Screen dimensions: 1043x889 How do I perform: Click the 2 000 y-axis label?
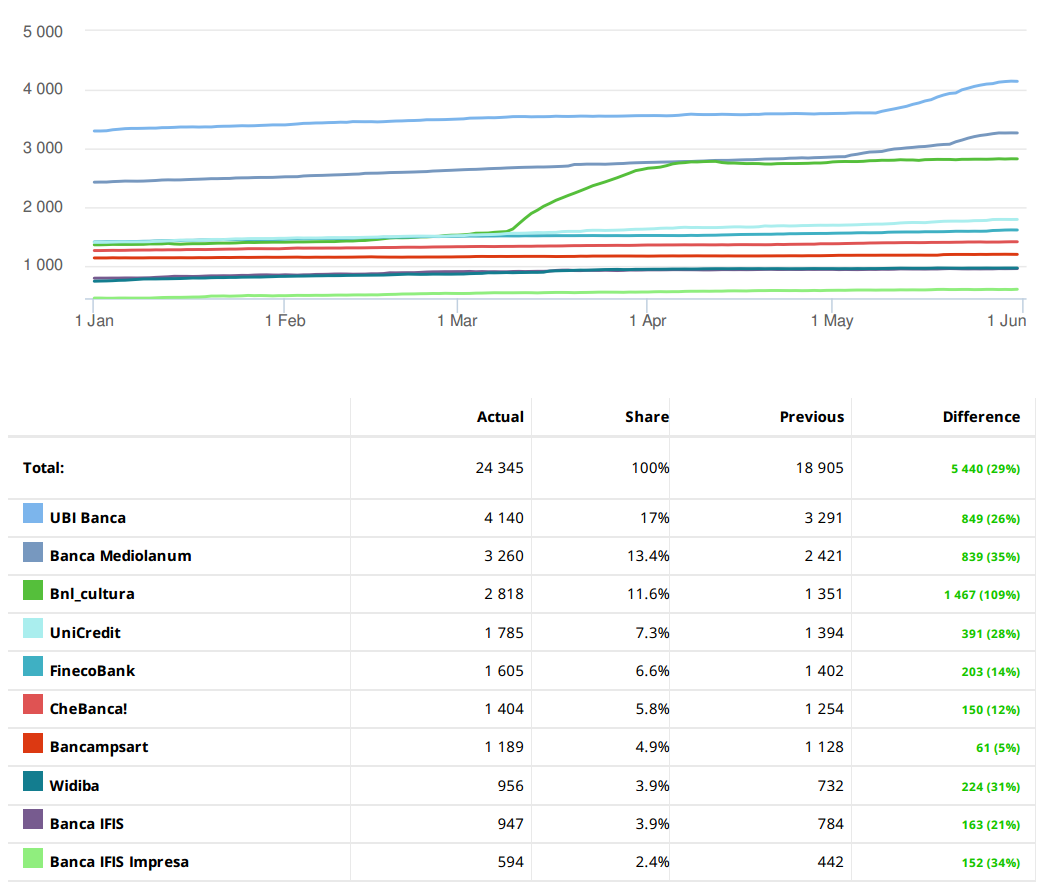[43, 207]
